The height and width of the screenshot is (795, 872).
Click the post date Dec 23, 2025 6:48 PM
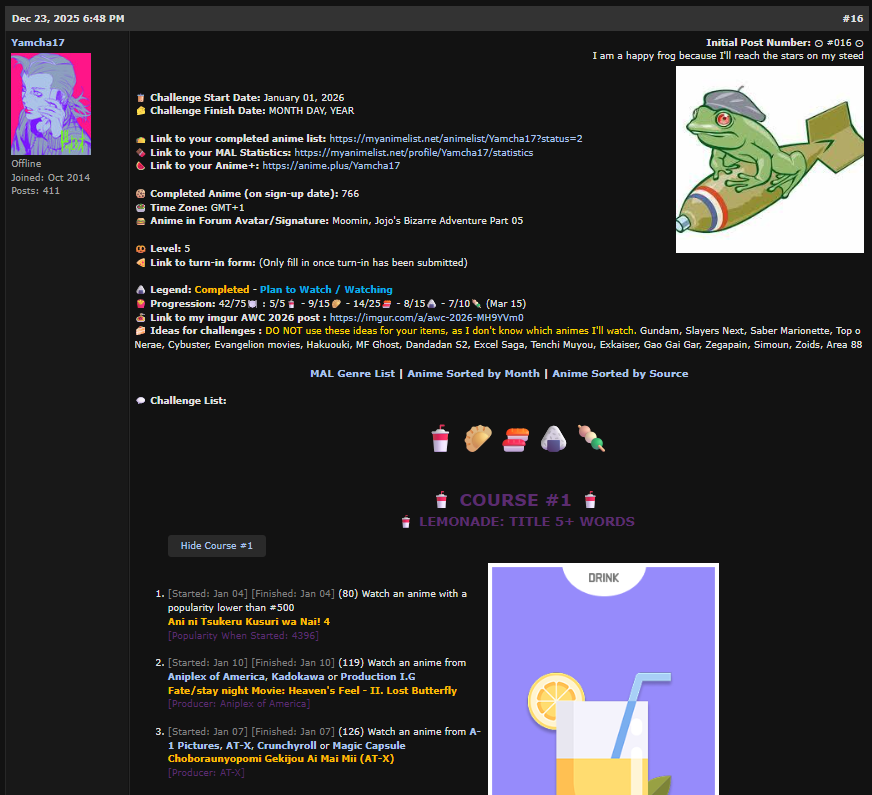point(68,18)
